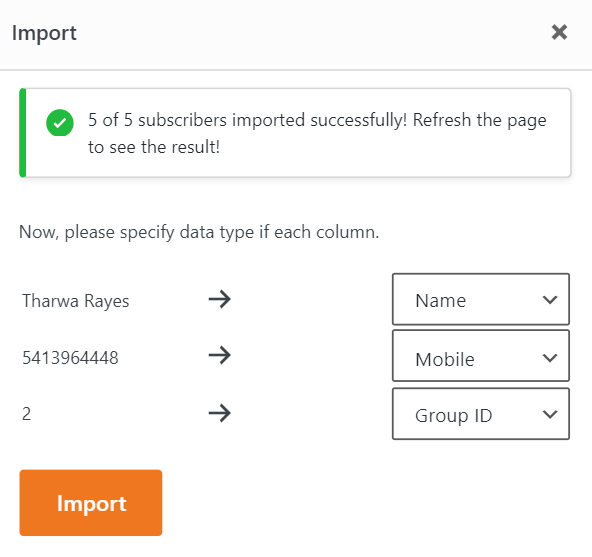The height and width of the screenshot is (557, 592).
Task: Click the sample group value 2
Action: pos(26,414)
